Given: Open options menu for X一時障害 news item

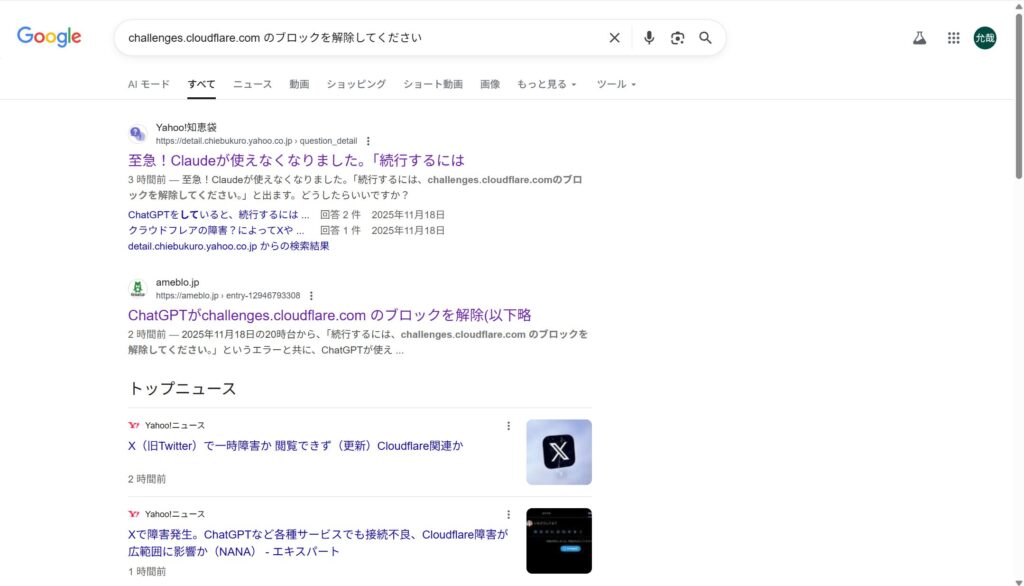Looking at the screenshot, I should coord(508,426).
